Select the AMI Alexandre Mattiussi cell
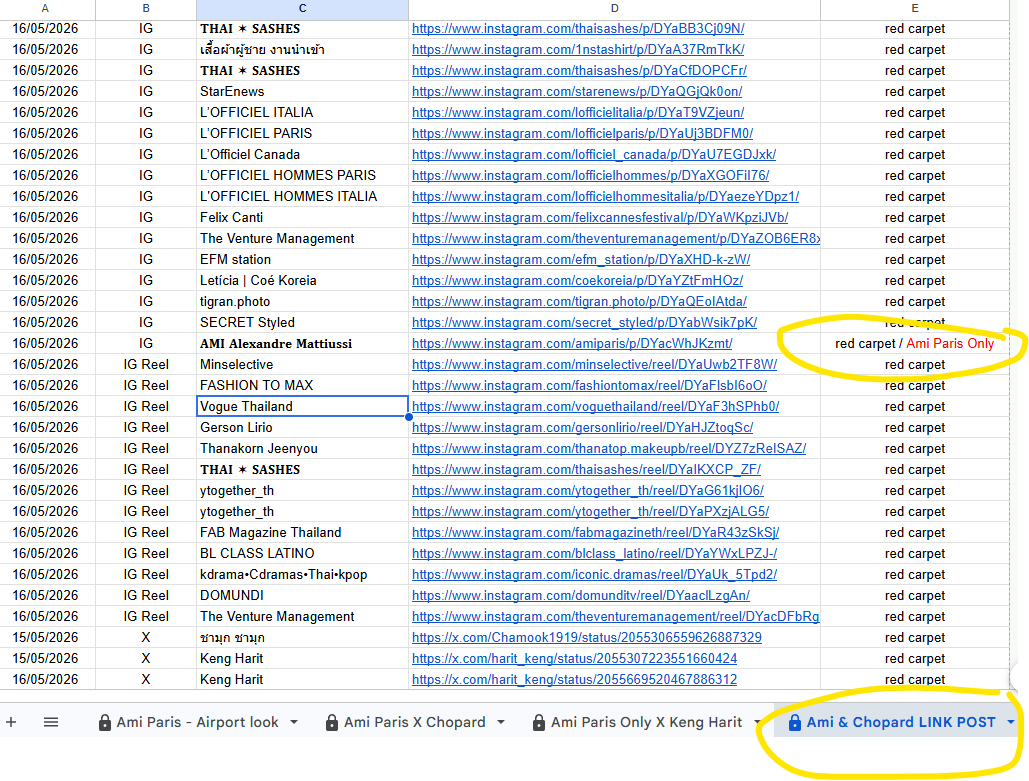1029x781 pixels. [x=302, y=343]
